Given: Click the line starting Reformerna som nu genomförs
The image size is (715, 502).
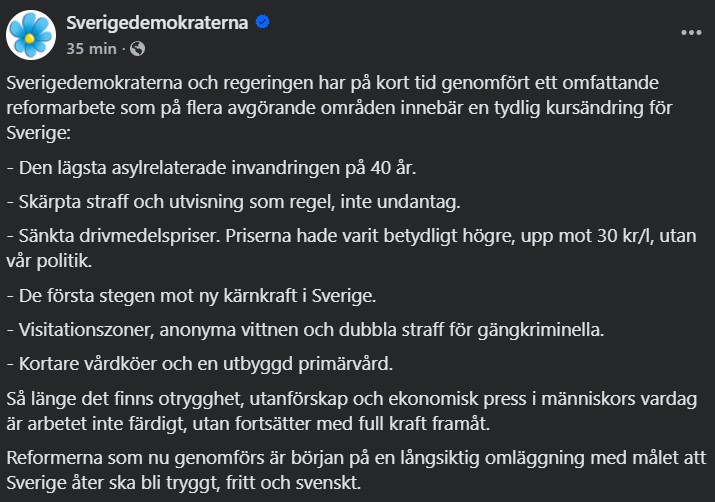Looking at the screenshot, I should click(356, 458).
